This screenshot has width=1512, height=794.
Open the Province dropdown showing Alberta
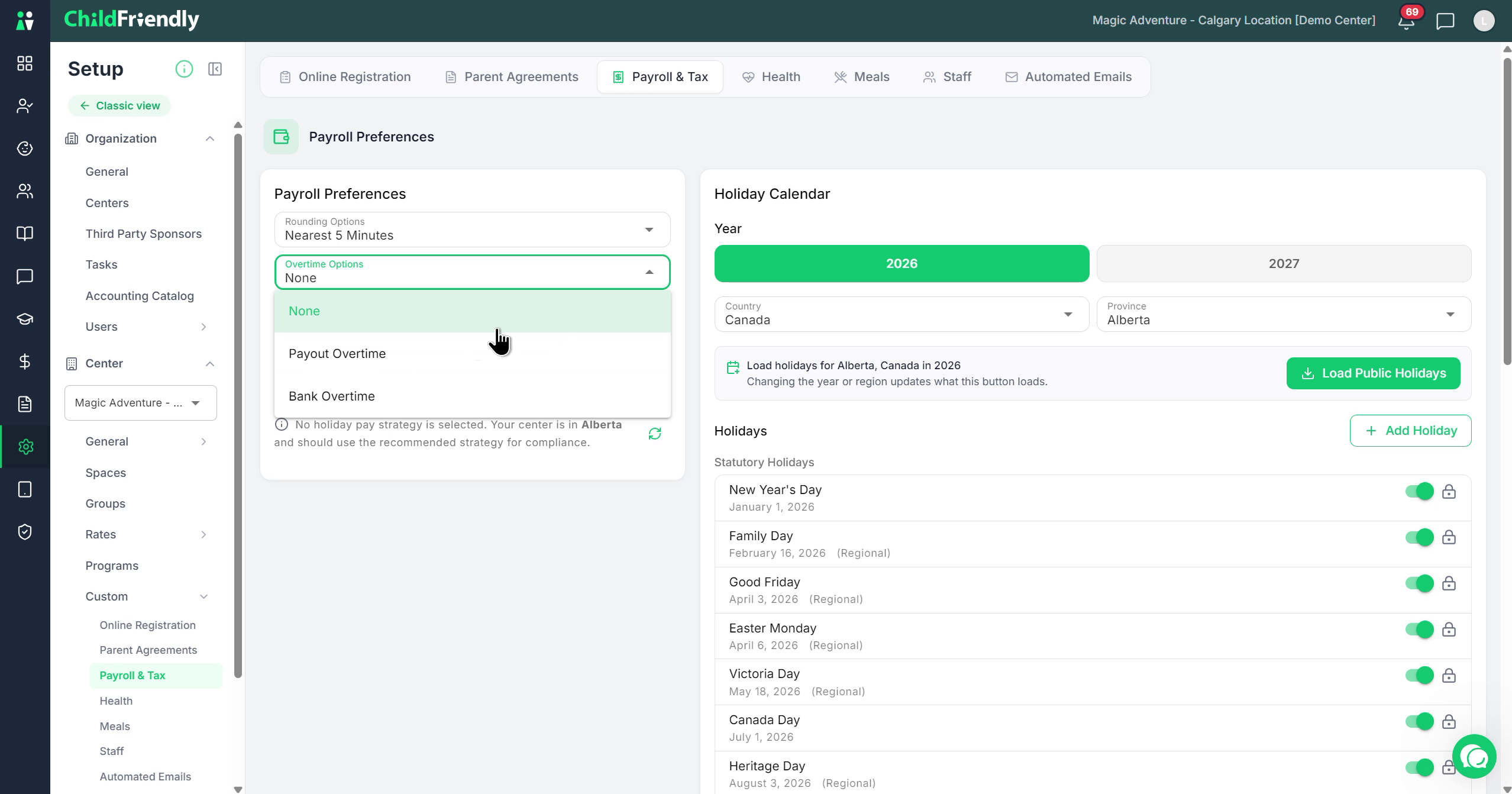click(x=1284, y=314)
